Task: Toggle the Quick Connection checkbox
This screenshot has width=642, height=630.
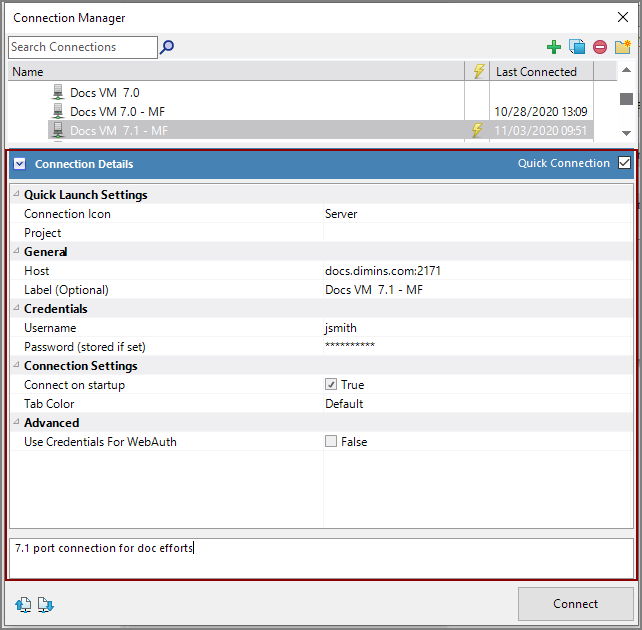Action: 624,163
